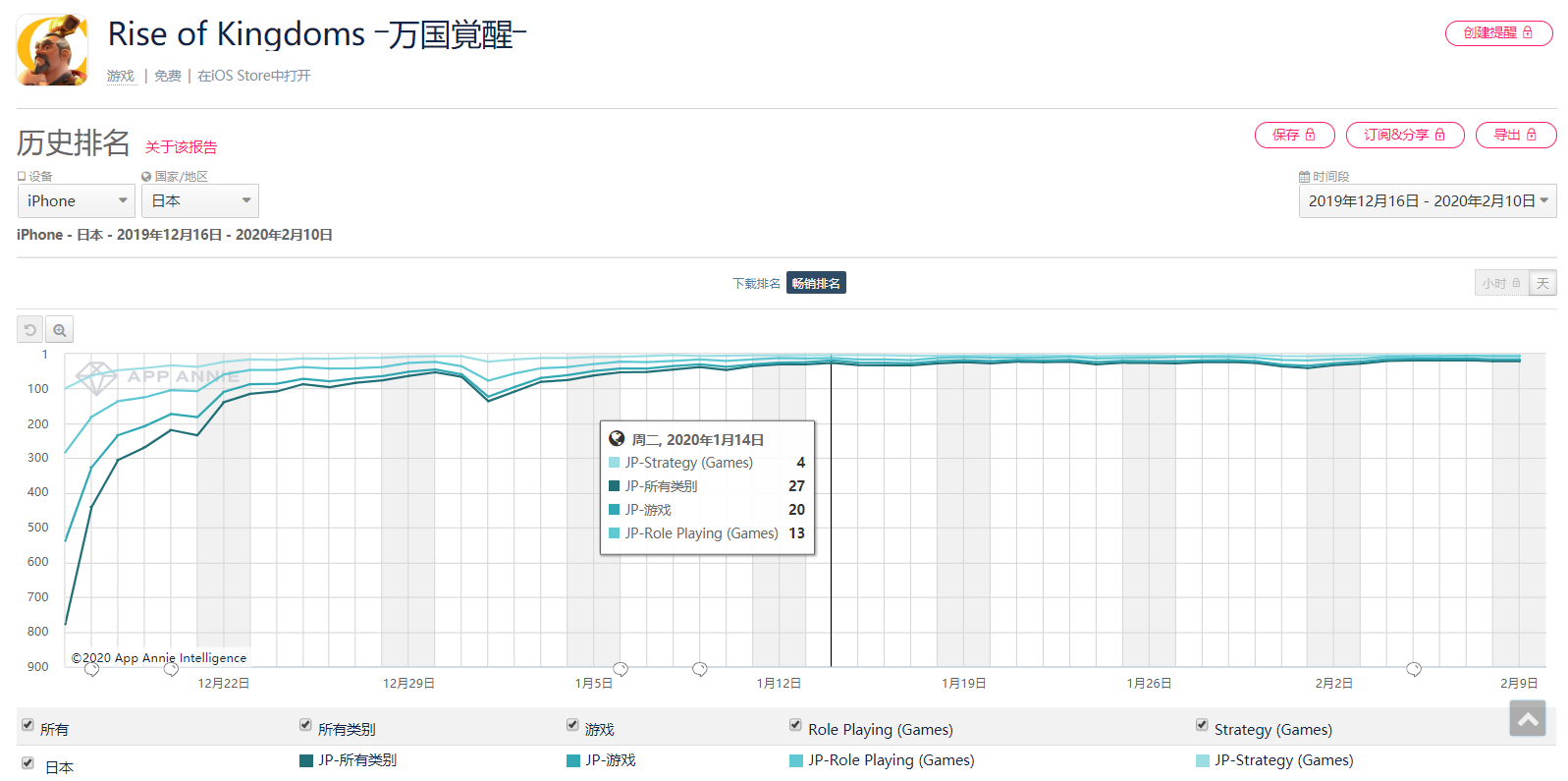The image size is (1568, 781).
Task: Switch to 畅销排名 tab
Action: (816, 283)
